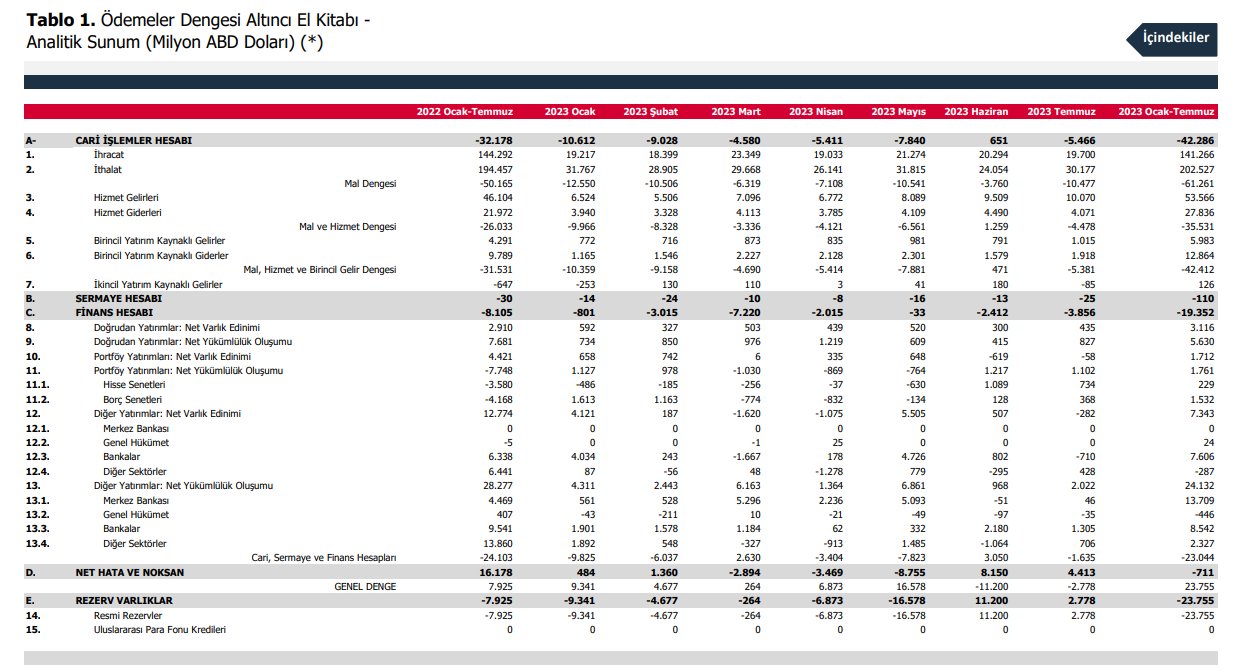This screenshot has width=1245, height=672.
Task: Select the Merkez Bankası value '13.709'
Action: [x=1201, y=500]
